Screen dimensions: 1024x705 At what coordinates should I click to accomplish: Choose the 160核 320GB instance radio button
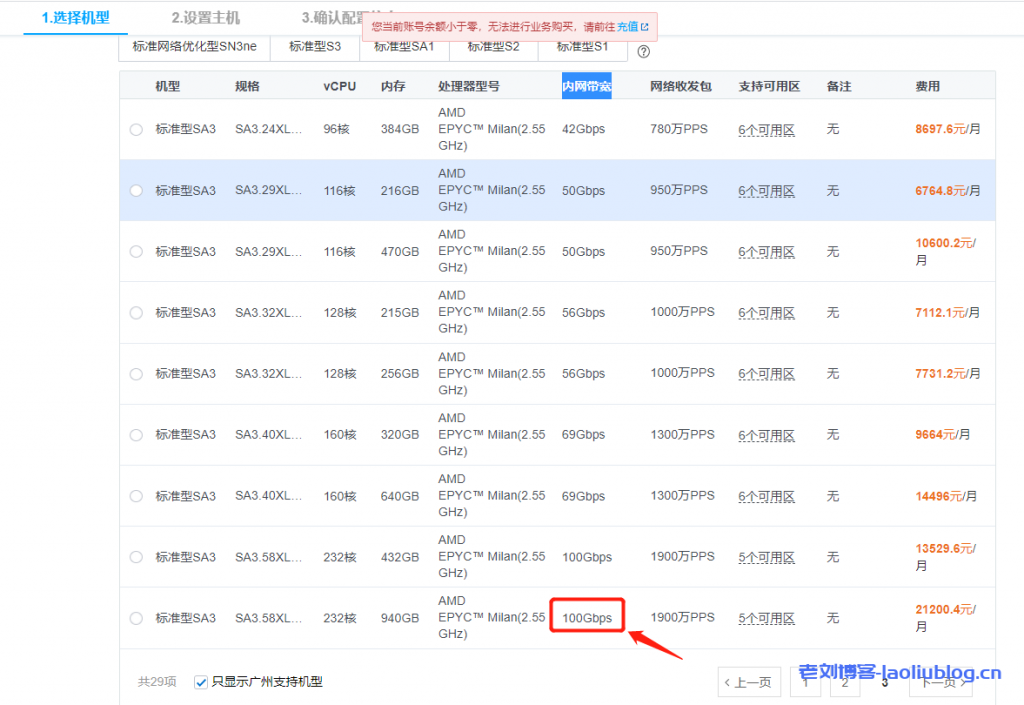click(x=136, y=435)
